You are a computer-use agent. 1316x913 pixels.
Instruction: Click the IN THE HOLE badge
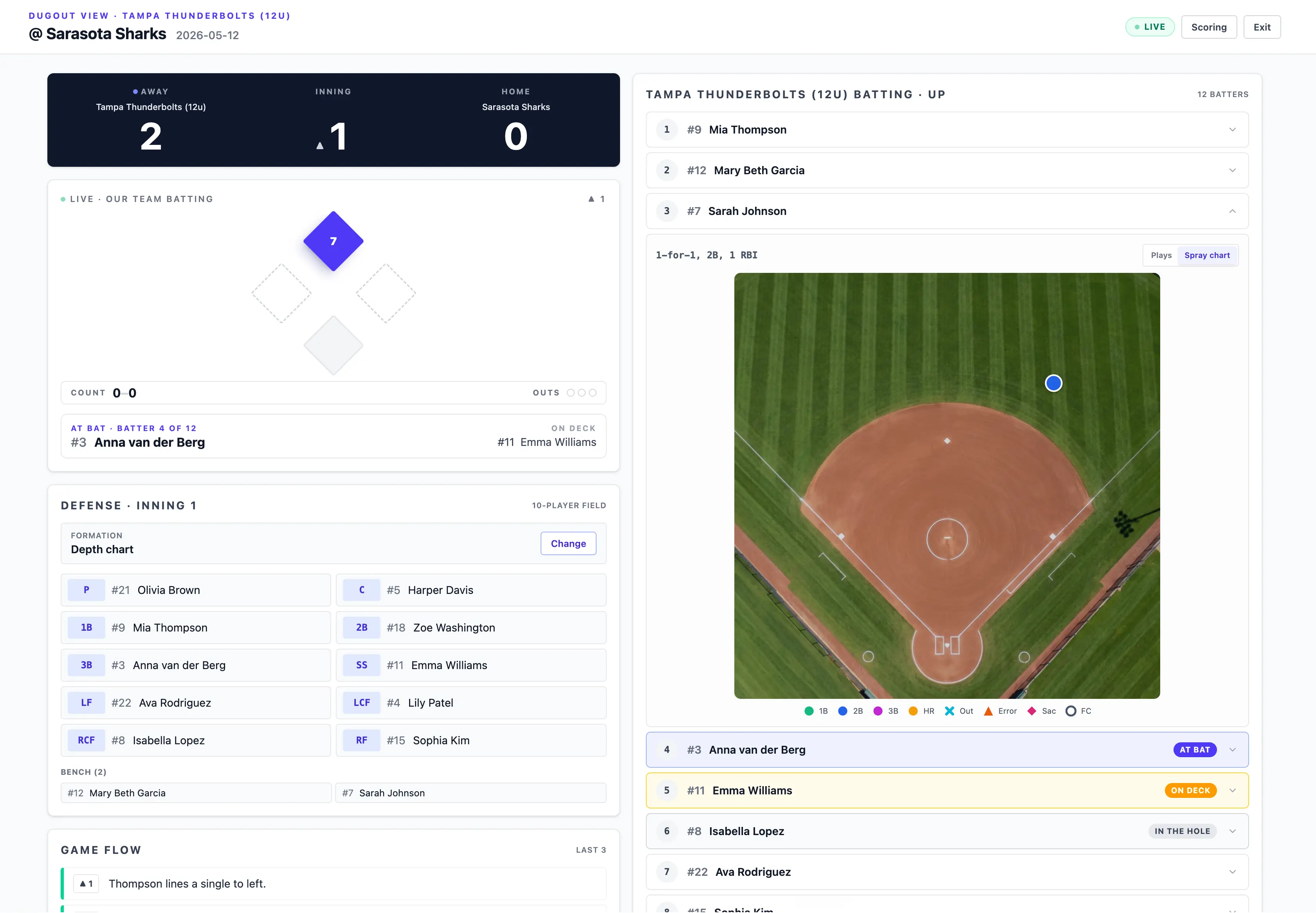[1182, 831]
